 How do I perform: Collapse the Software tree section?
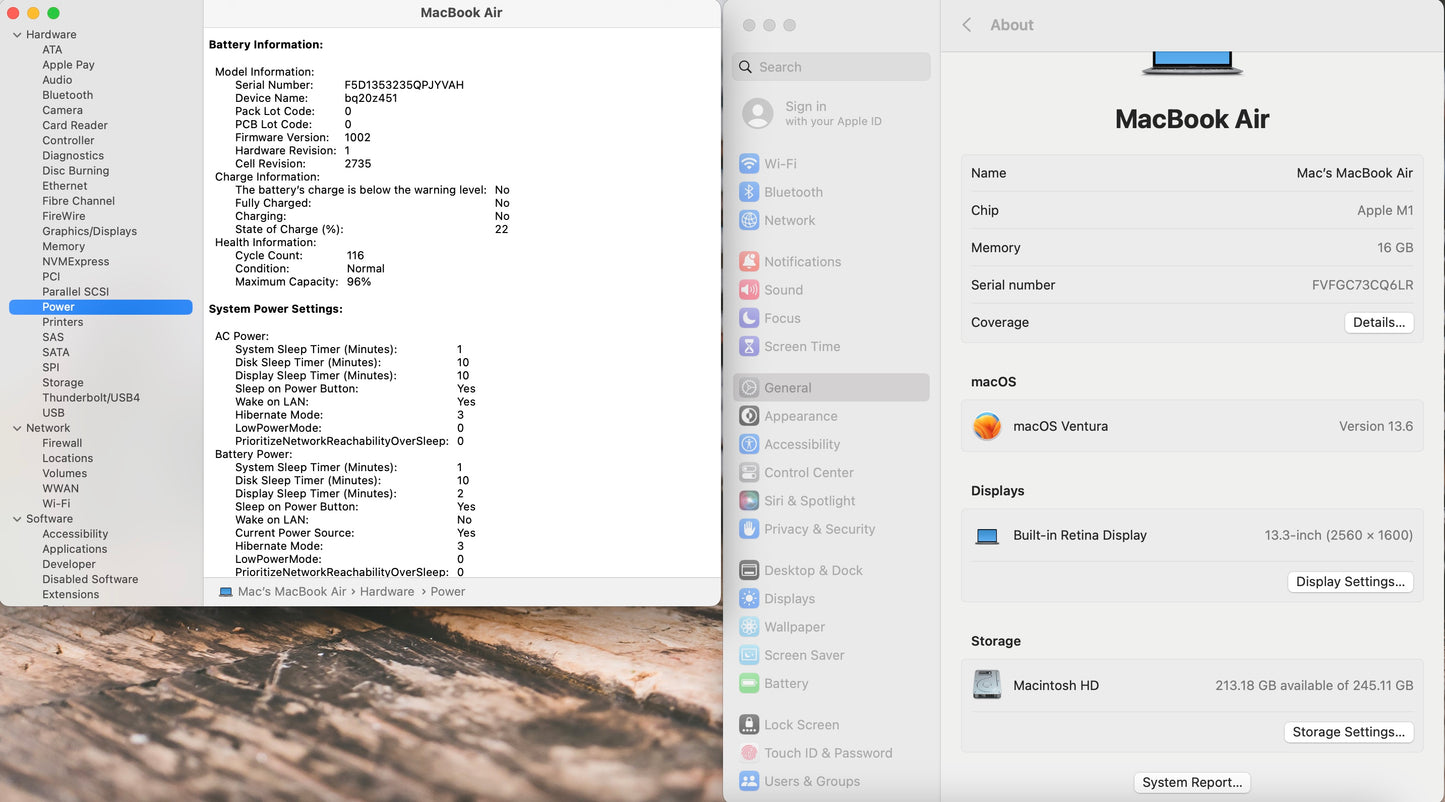coord(17,519)
